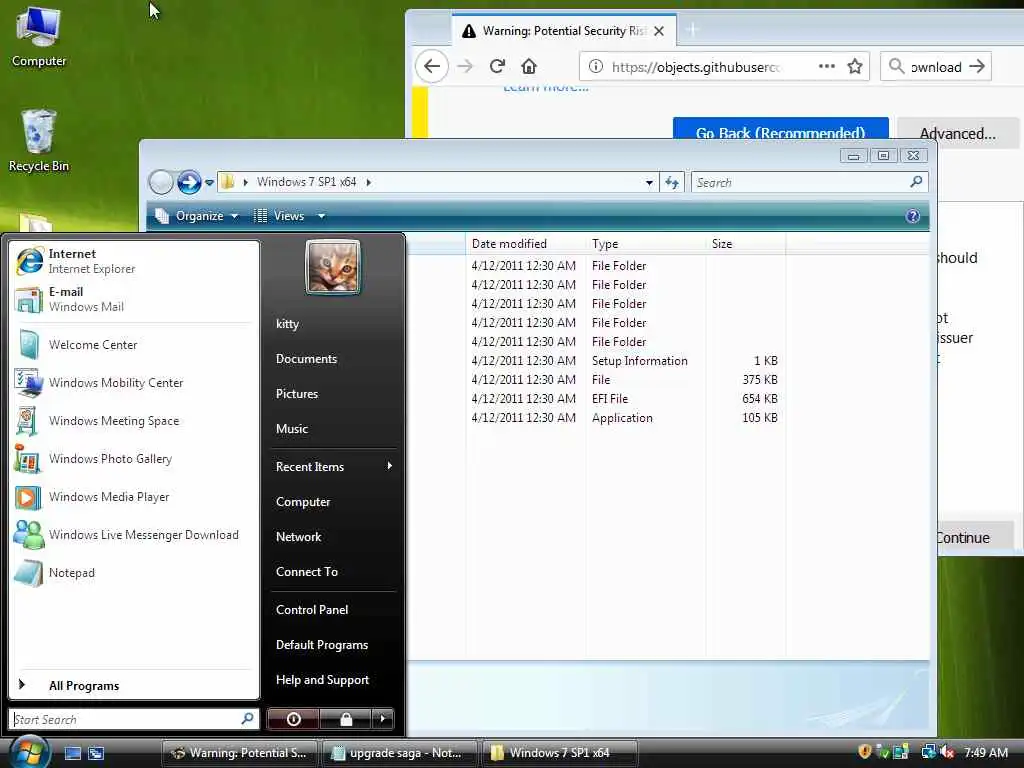
Task: Open Connect To
Action: click(332, 572)
